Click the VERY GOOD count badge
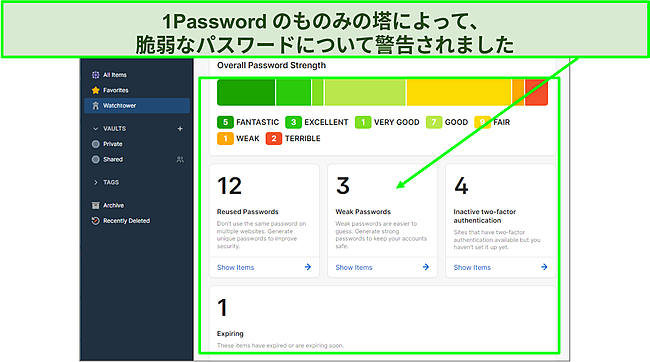This screenshot has height=362, width=650. coord(363,122)
